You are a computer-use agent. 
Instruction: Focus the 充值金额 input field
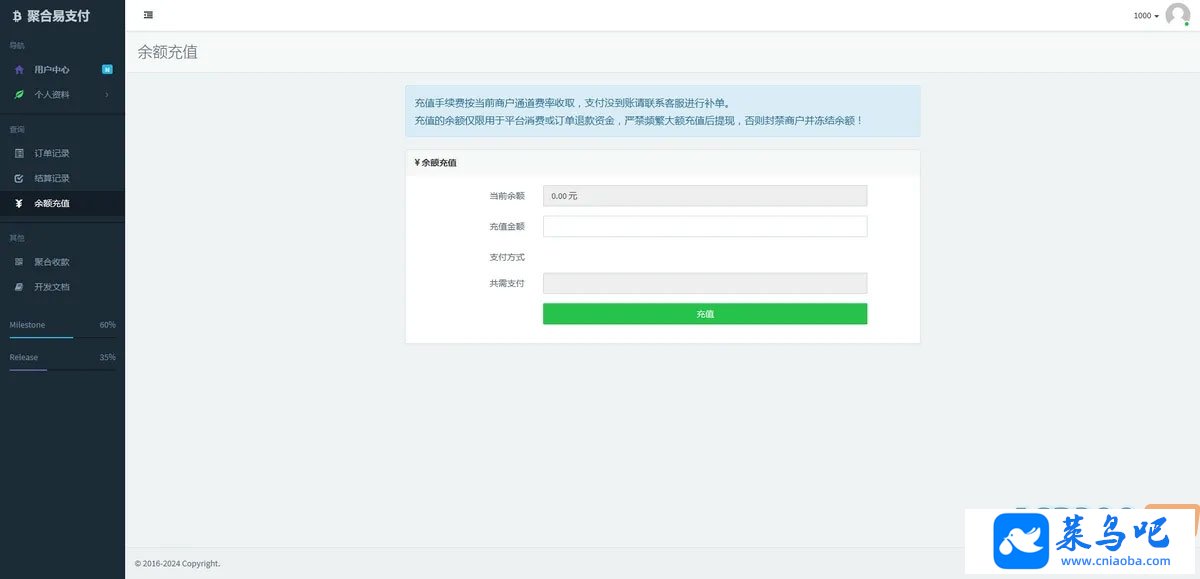(705, 226)
